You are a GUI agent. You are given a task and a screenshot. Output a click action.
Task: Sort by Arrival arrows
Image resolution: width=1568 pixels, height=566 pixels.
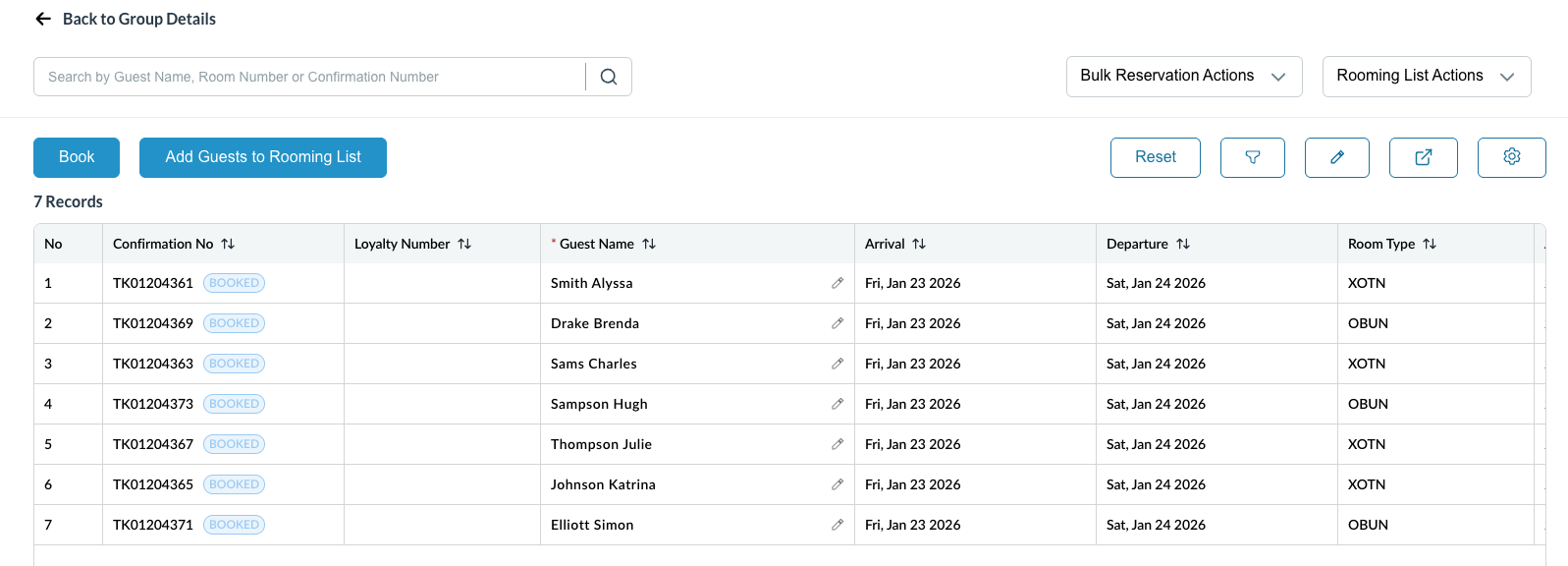click(x=919, y=244)
